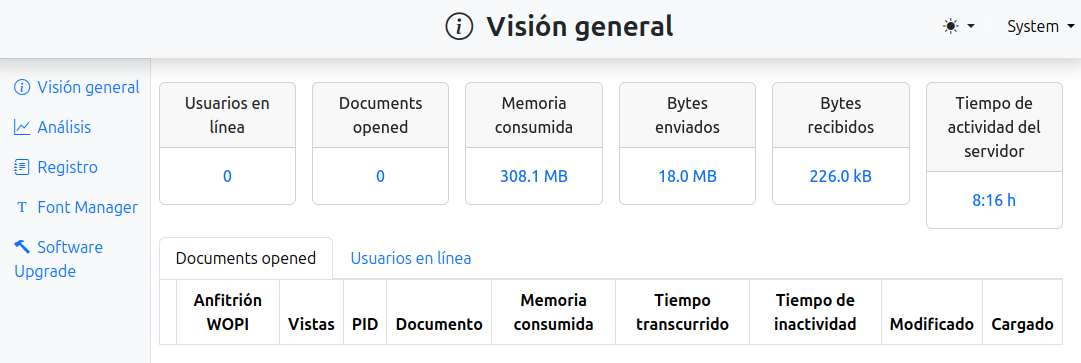
Task: Select the Documents opened tab
Action: point(246,258)
